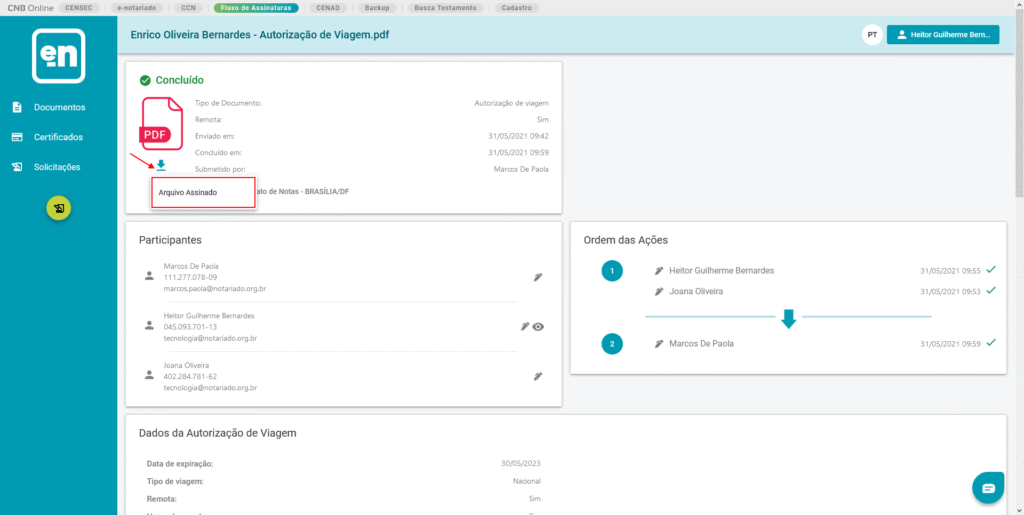This screenshot has height=515, width=1024.
Task: Switch to the Fluxo de Assinaturas tab
Action: point(256,7)
